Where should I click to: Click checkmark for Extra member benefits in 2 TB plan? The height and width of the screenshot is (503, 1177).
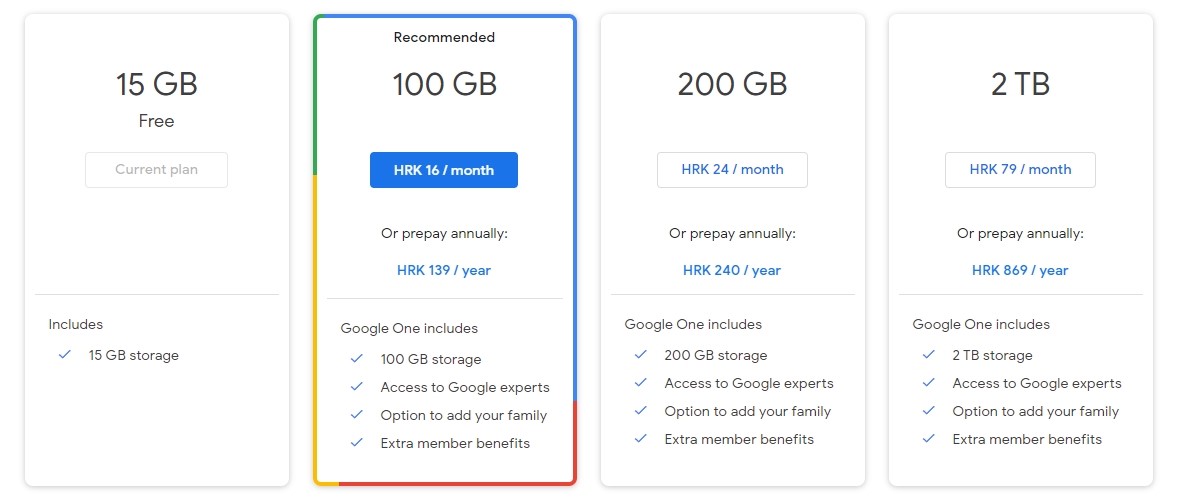click(928, 439)
